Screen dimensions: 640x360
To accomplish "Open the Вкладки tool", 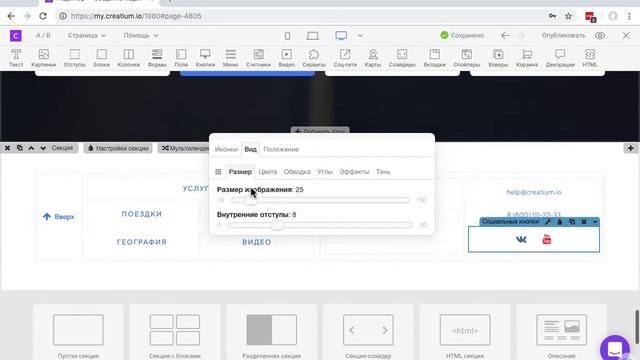I will click(434, 58).
